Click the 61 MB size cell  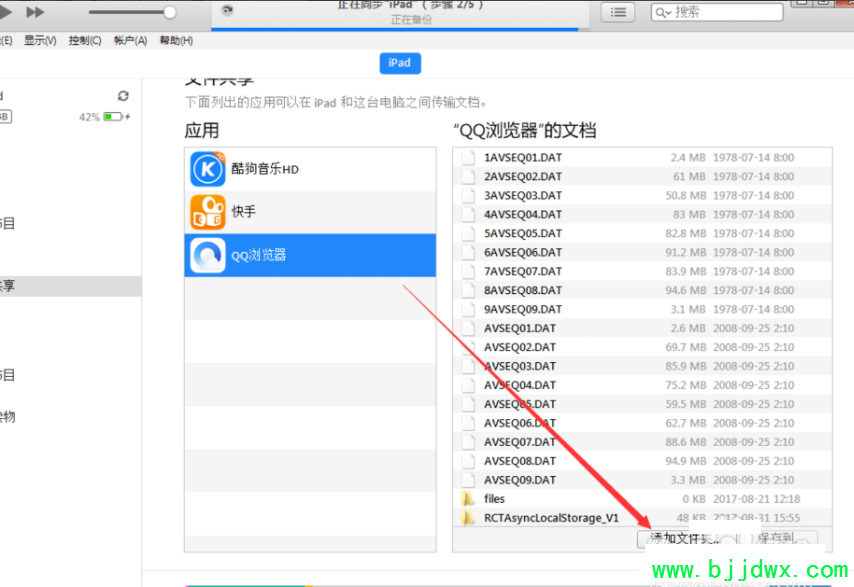(689, 176)
